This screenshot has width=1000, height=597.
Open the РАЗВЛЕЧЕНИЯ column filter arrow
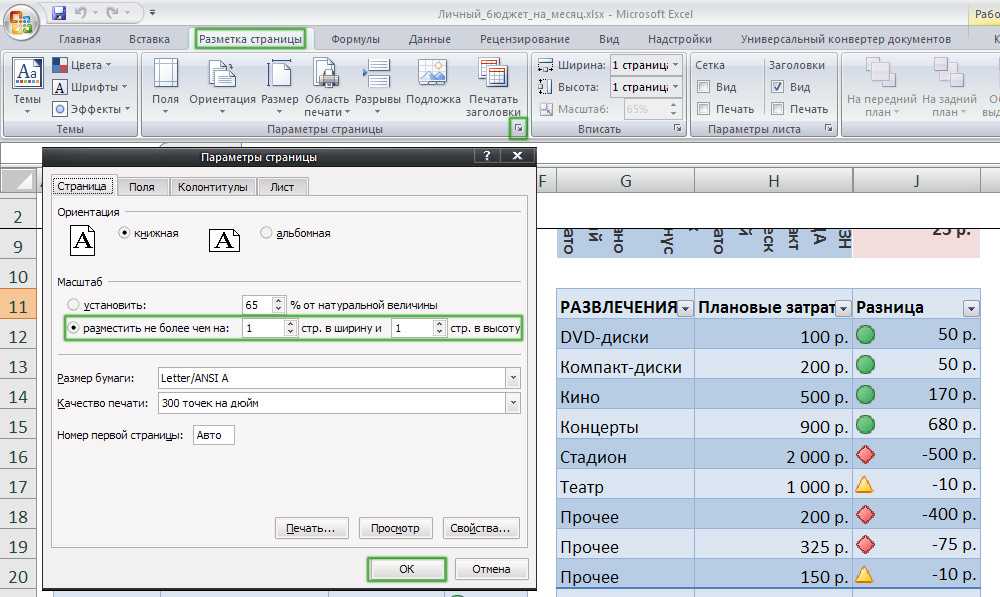[685, 309]
